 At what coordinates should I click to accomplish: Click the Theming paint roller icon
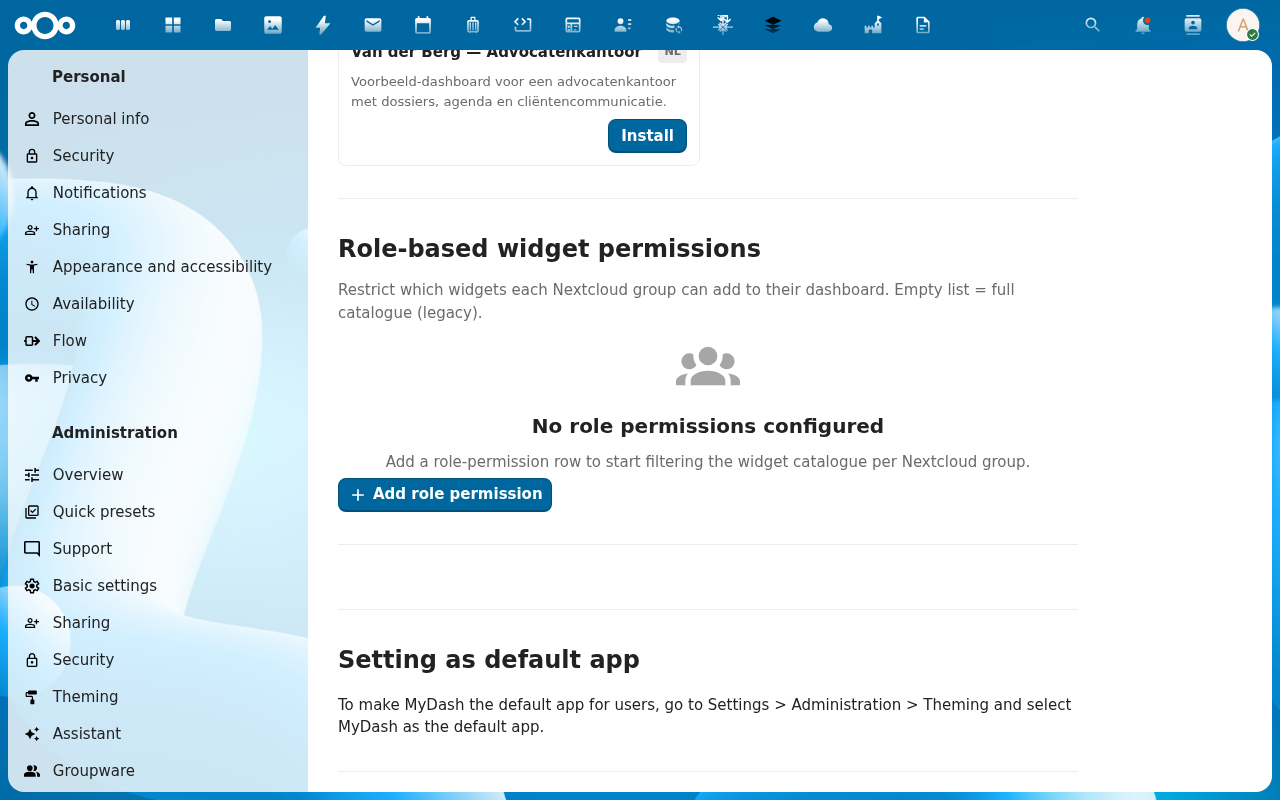click(x=32, y=697)
